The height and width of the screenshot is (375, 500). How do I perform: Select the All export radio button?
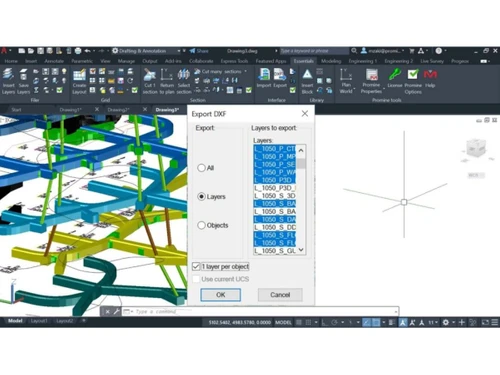pos(201,168)
